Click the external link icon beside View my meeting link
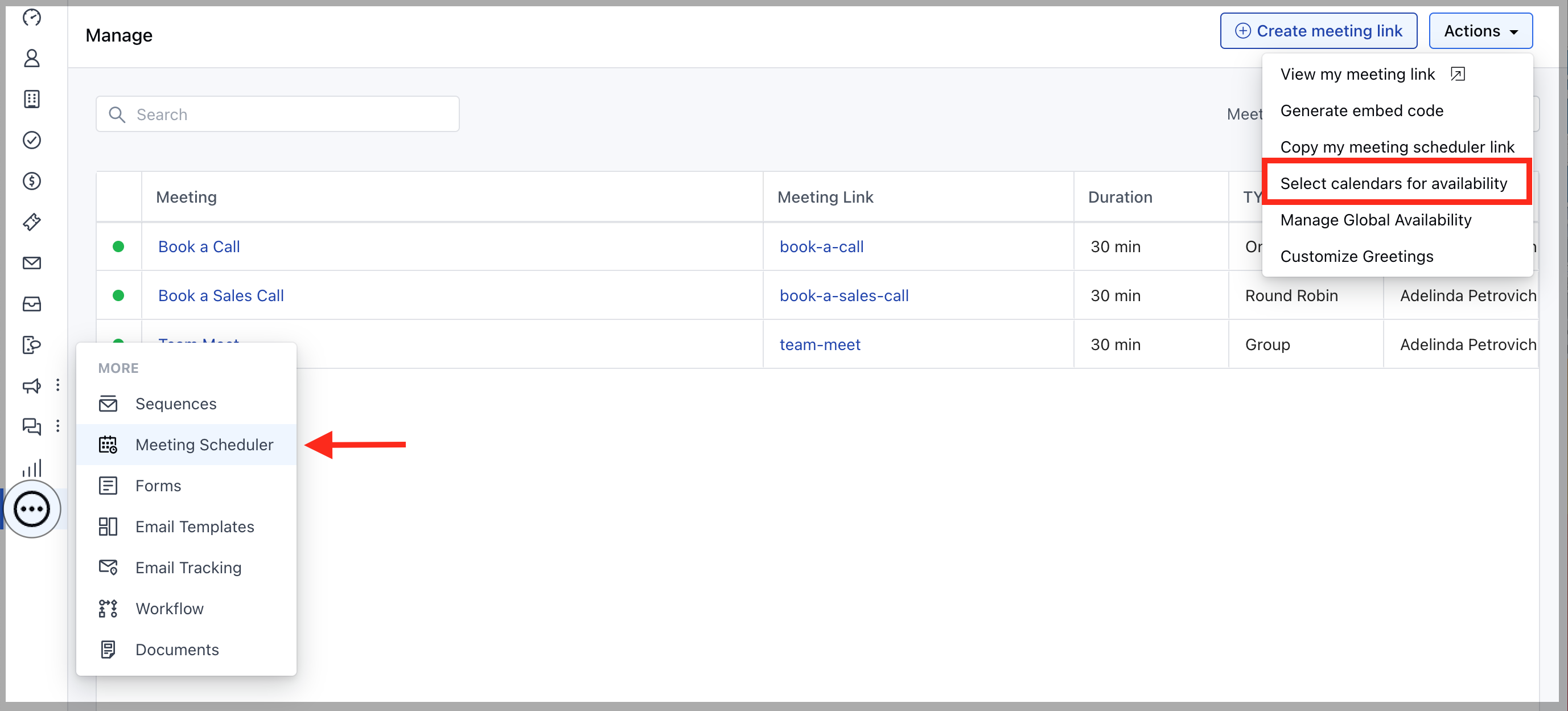Image resolution: width=1568 pixels, height=711 pixels. 1457,74
